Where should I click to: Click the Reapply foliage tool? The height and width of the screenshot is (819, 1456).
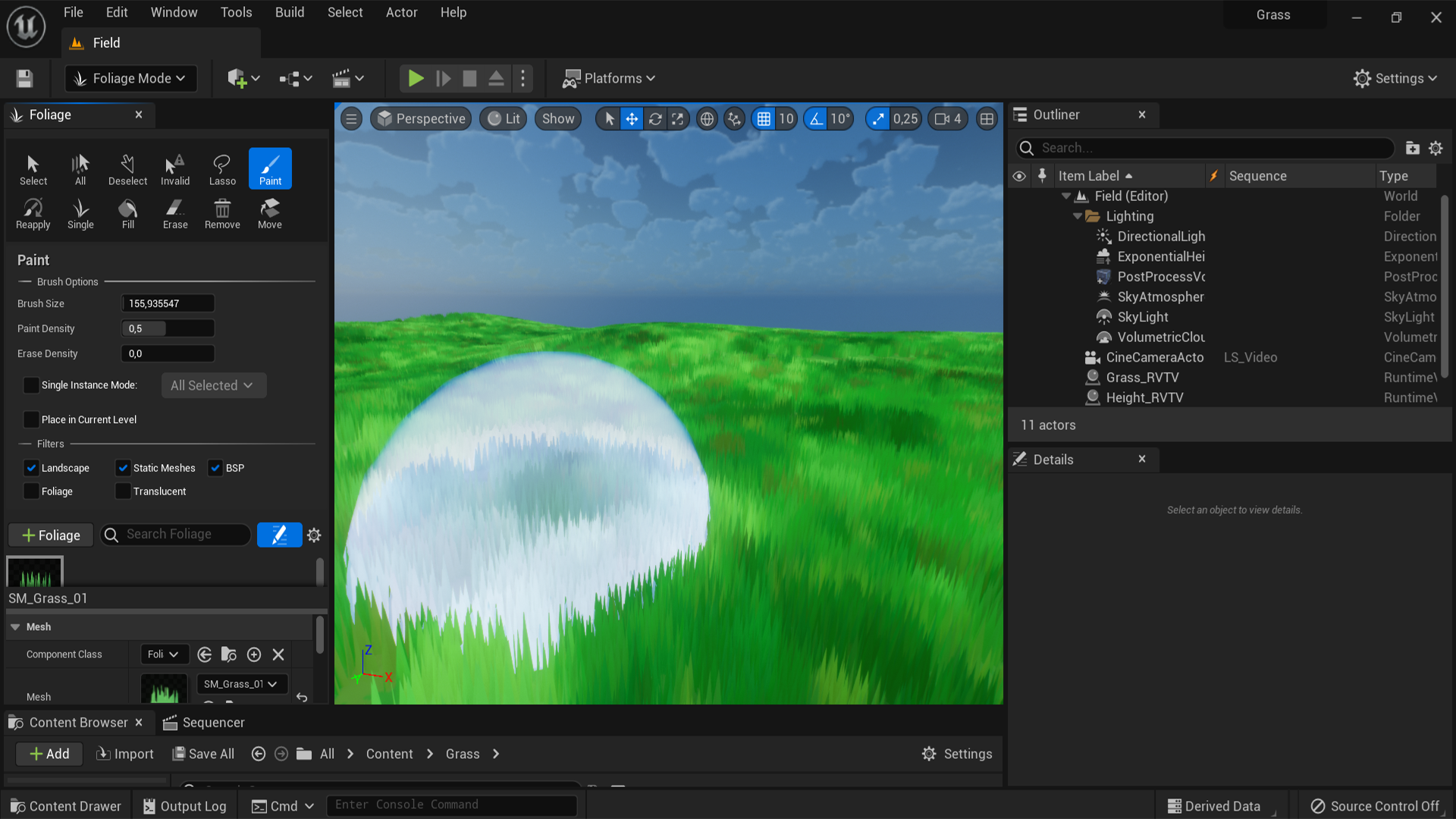point(33,213)
